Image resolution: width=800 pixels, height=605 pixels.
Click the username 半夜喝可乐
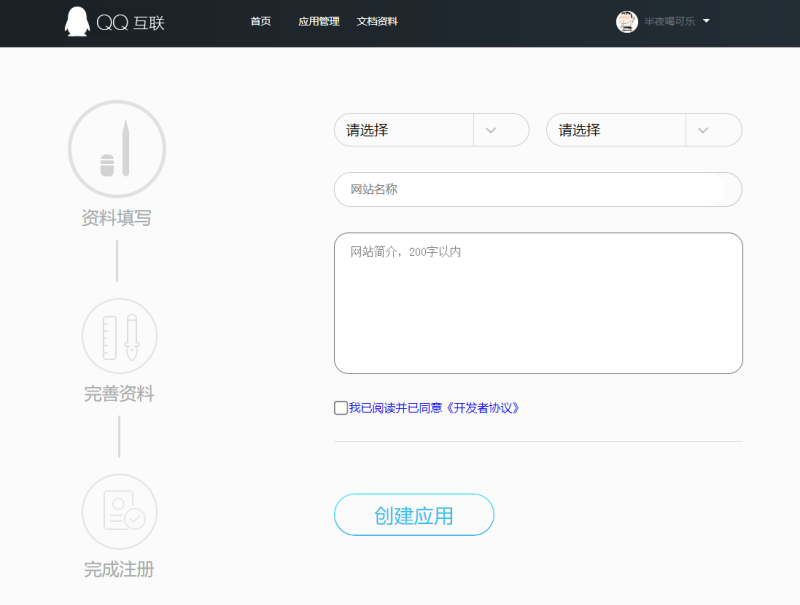click(670, 21)
